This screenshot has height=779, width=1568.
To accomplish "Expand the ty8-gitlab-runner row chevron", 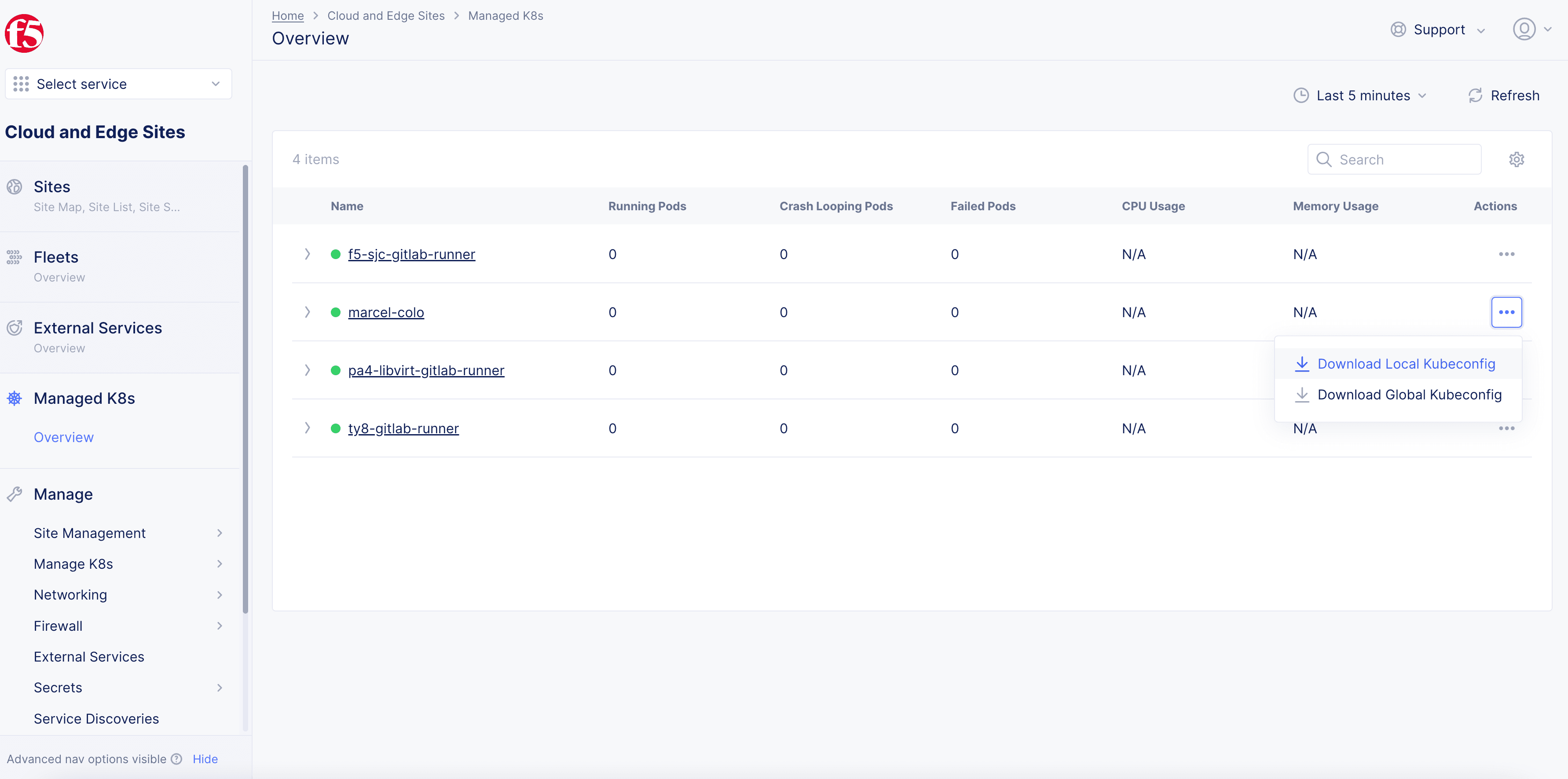I will point(307,427).
